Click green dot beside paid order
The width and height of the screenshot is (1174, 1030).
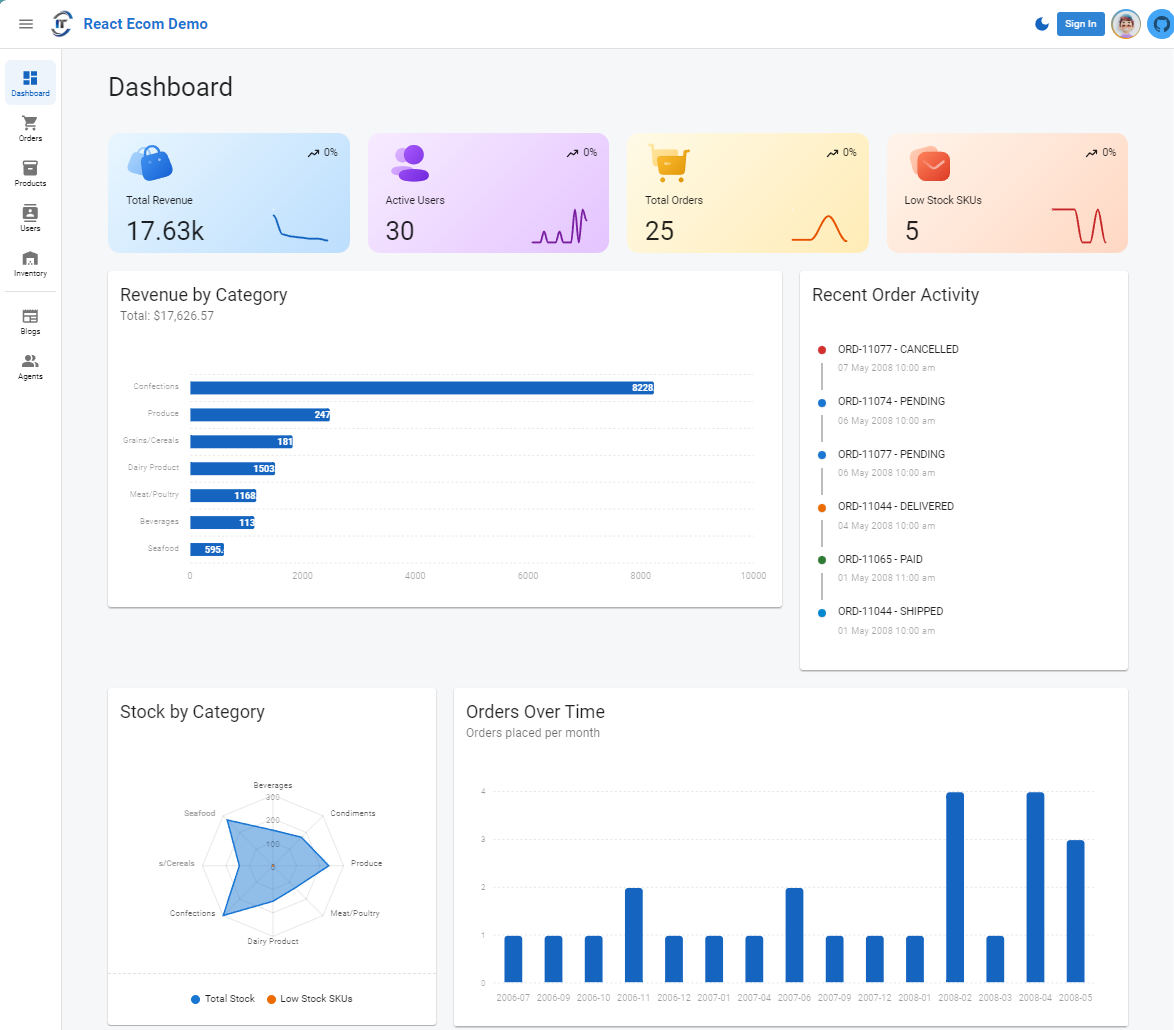pyautogui.click(x=822, y=560)
